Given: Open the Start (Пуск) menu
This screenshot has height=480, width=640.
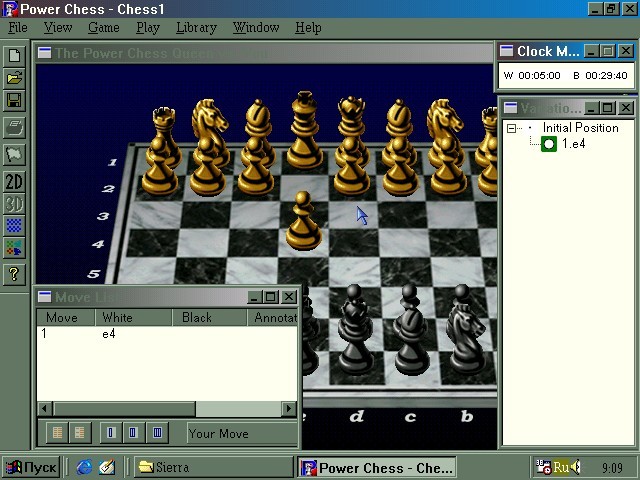Looking at the screenshot, I should pyautogui.click(x=31, y=467).
